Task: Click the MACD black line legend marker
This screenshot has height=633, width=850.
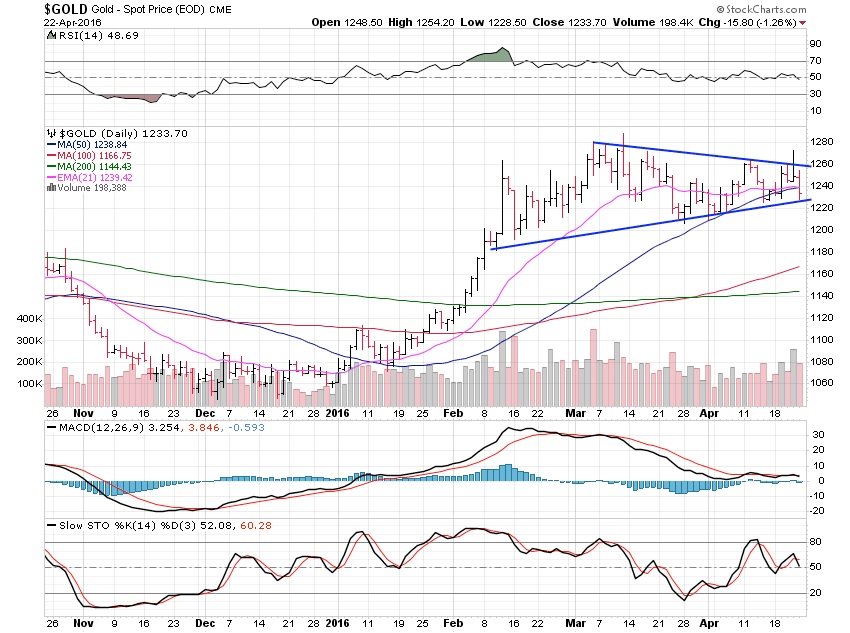Action: tap(51, 428)
